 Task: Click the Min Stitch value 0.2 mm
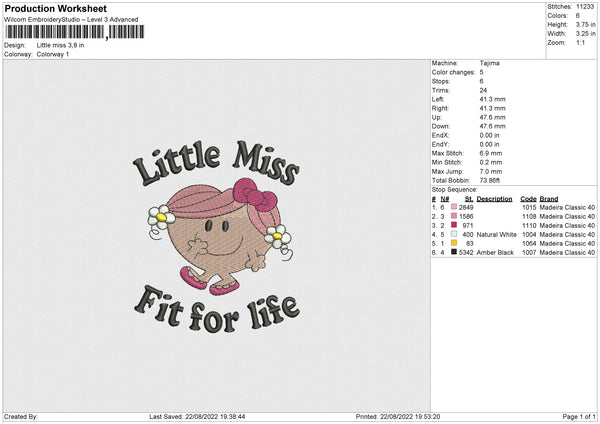coord(491,162)
